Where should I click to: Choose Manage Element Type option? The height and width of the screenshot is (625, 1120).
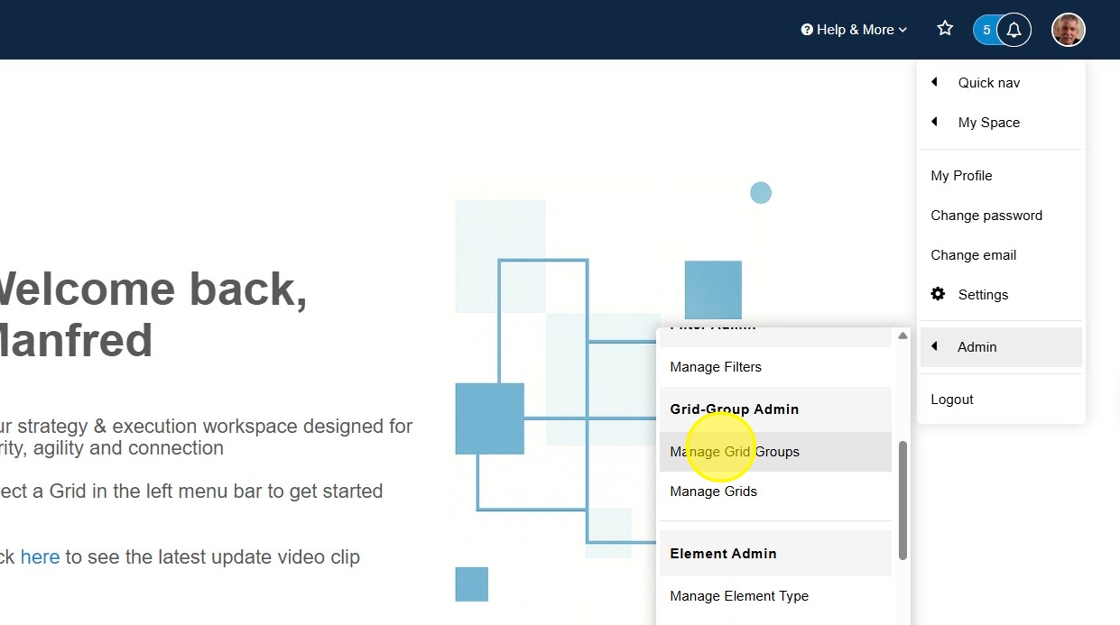point(739,596)
